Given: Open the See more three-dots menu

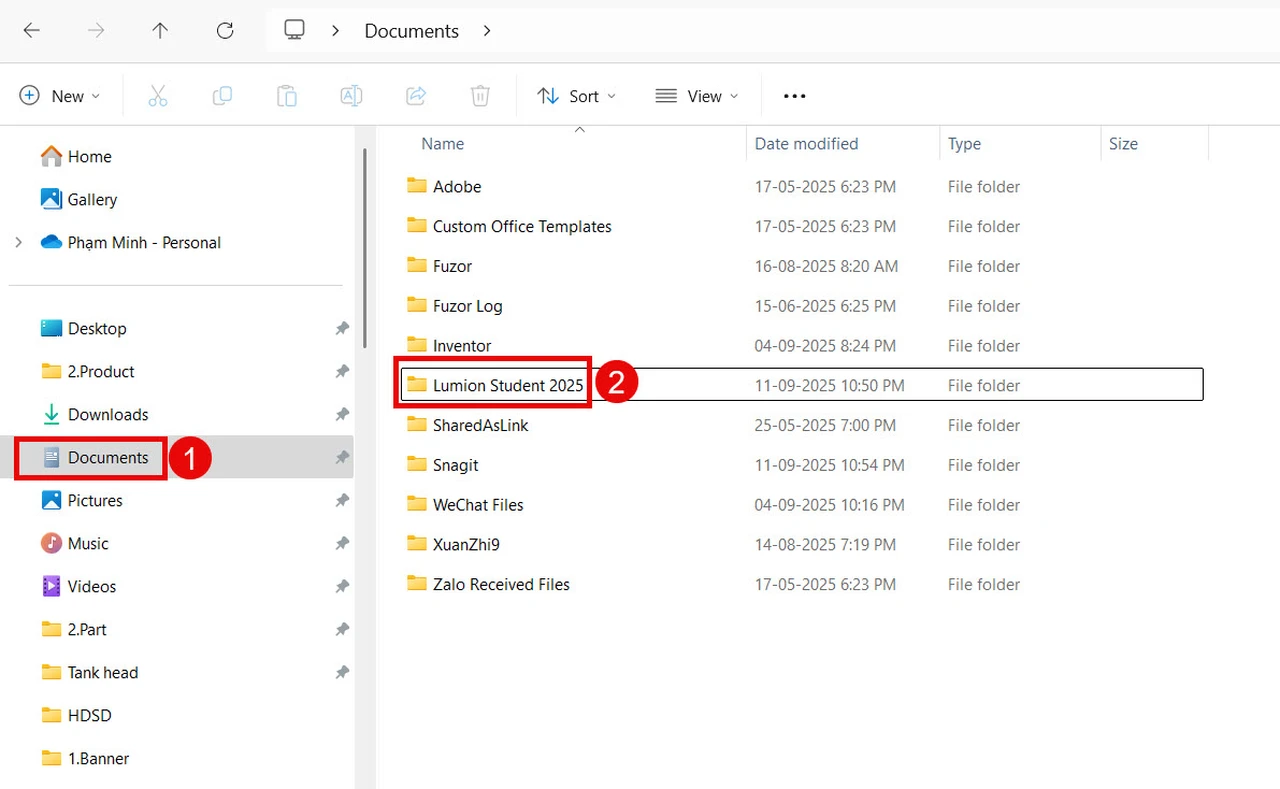Looking at the screenshot, I should [x=795, y=96].
